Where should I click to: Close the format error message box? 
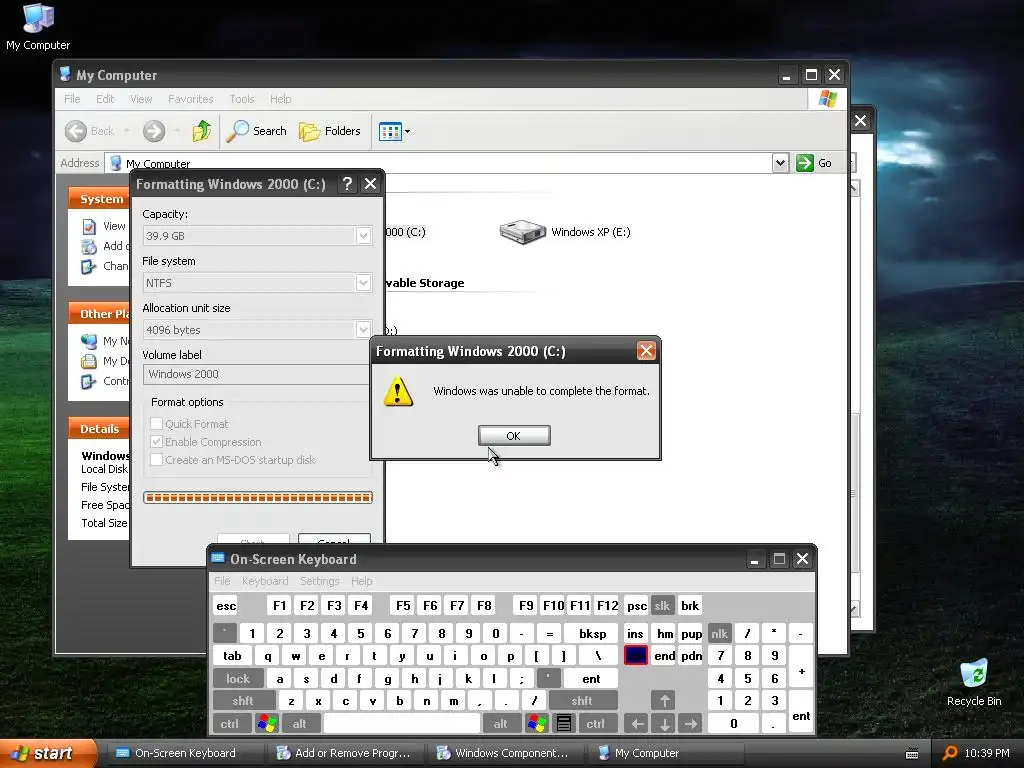pos(646,351)
